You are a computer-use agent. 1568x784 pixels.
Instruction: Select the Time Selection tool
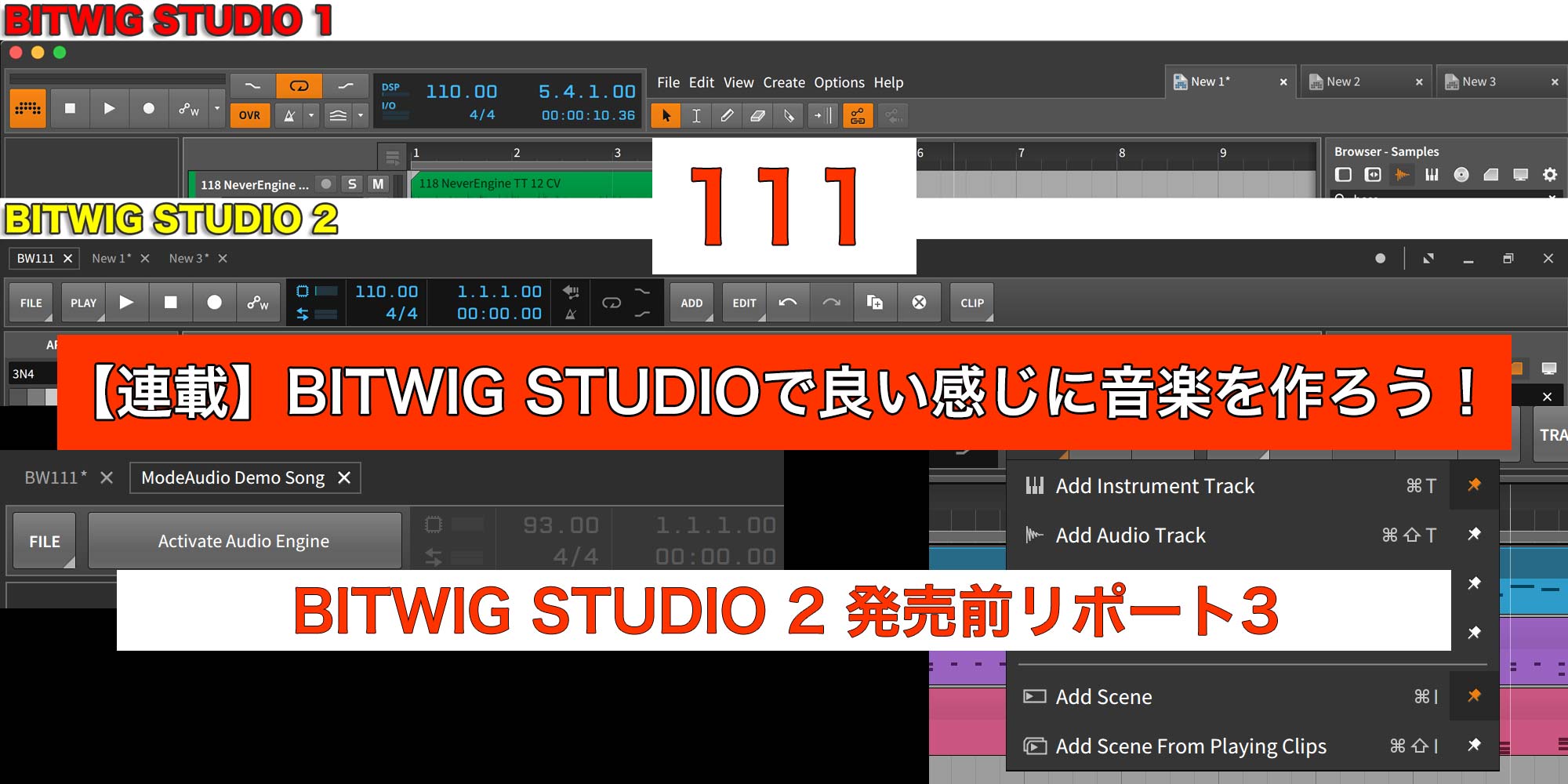coord(696,116)
